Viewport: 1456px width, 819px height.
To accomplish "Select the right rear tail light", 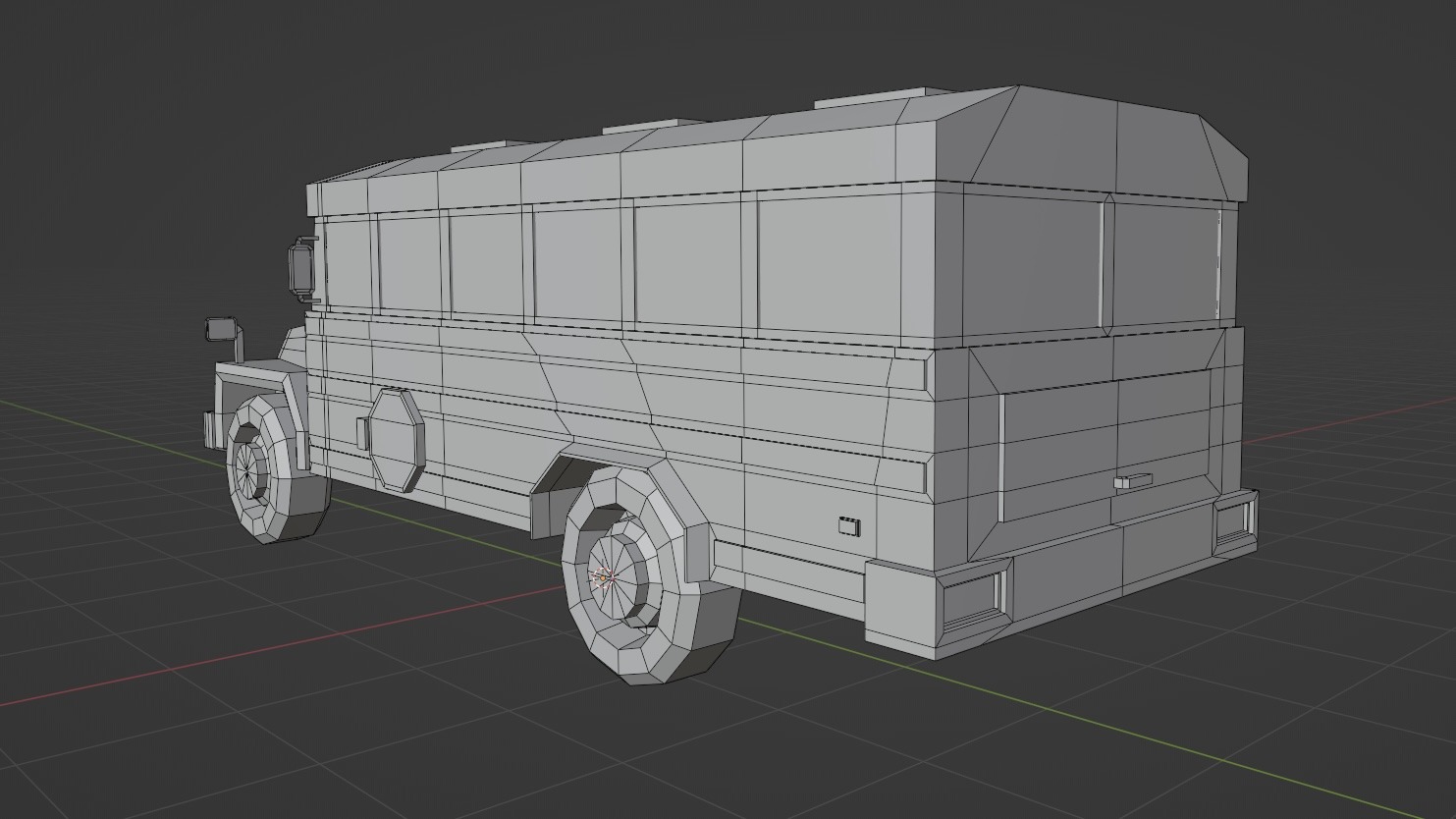I will (x=1233, y=521).
